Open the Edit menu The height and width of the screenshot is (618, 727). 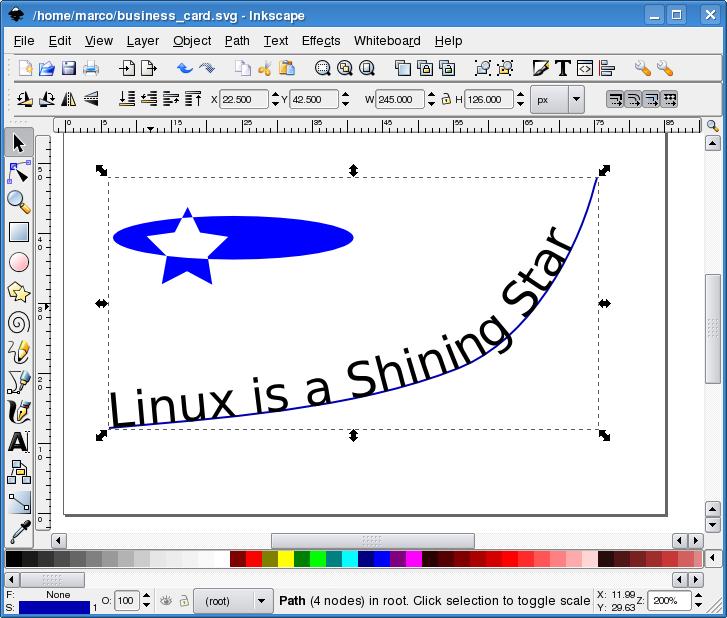point(60,41)
